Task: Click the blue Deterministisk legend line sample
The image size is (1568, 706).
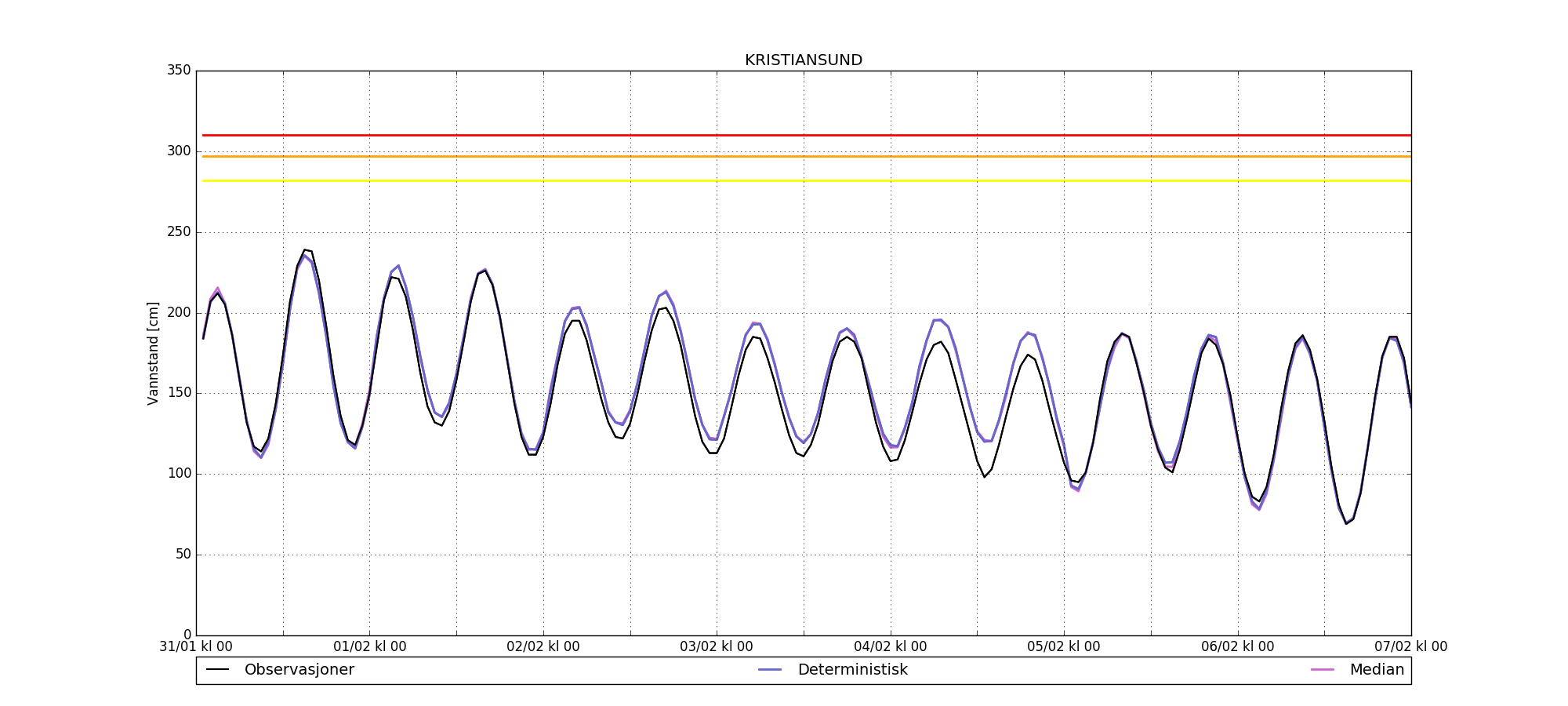Action: coord(771,670)
